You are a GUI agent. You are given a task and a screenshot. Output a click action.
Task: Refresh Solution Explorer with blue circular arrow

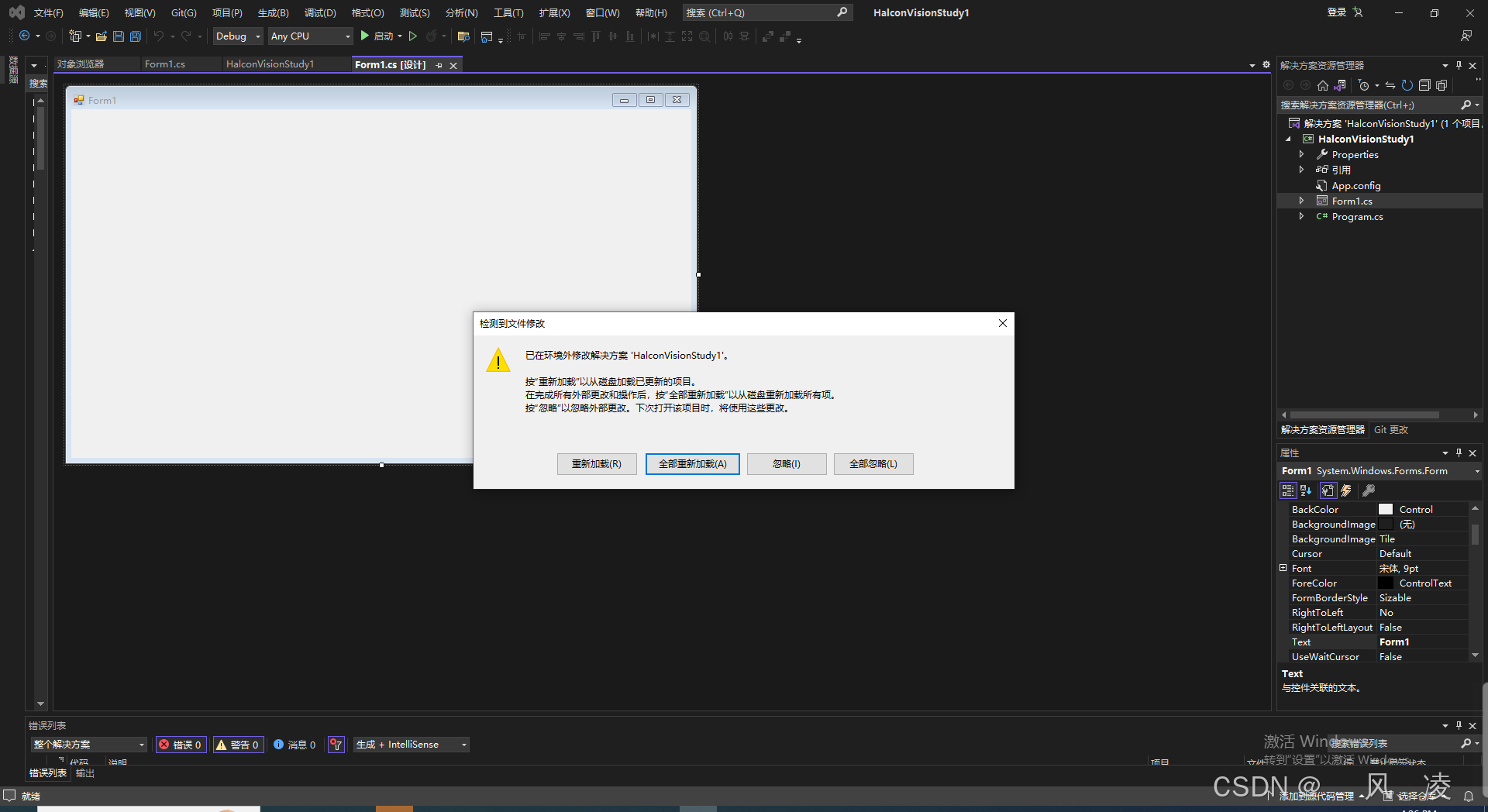1407,85
